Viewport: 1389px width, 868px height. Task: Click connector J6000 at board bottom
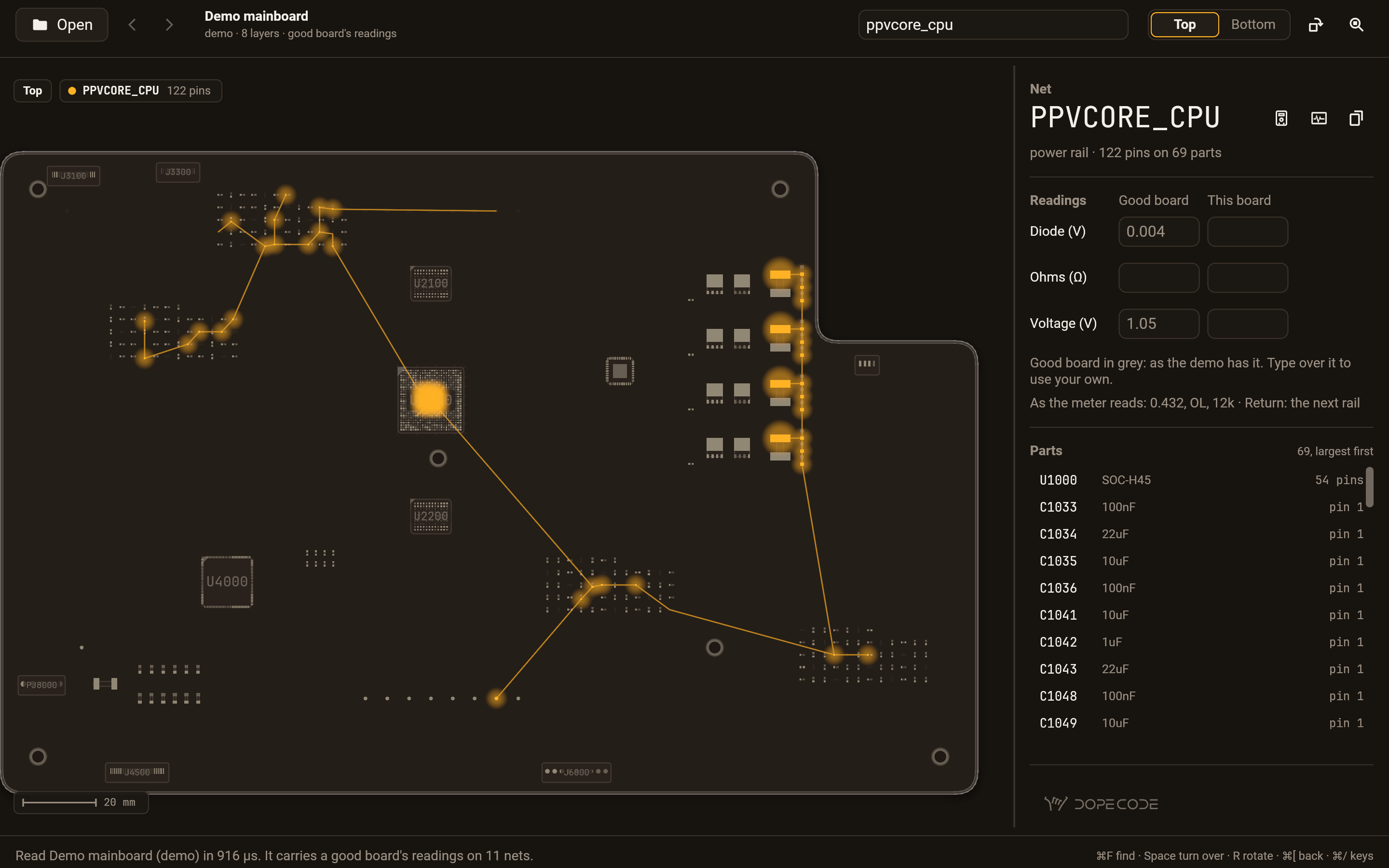pos(576,772)
